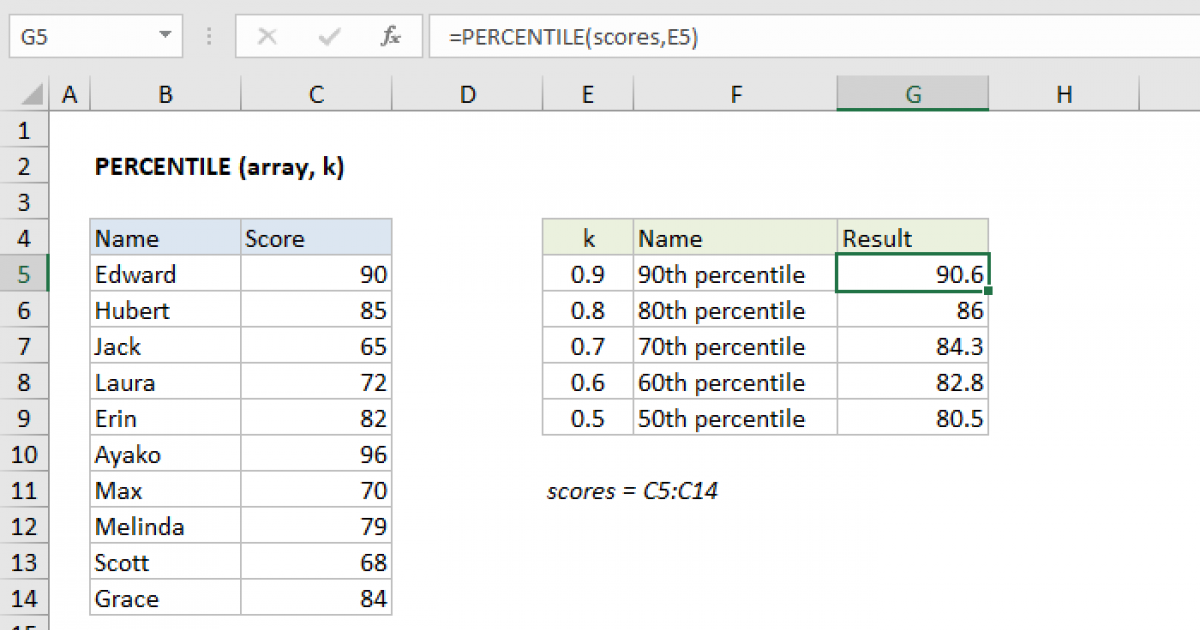This screenshot has width=1200, height=630.
Task: Select row 5 header
Action: point(24,275)
